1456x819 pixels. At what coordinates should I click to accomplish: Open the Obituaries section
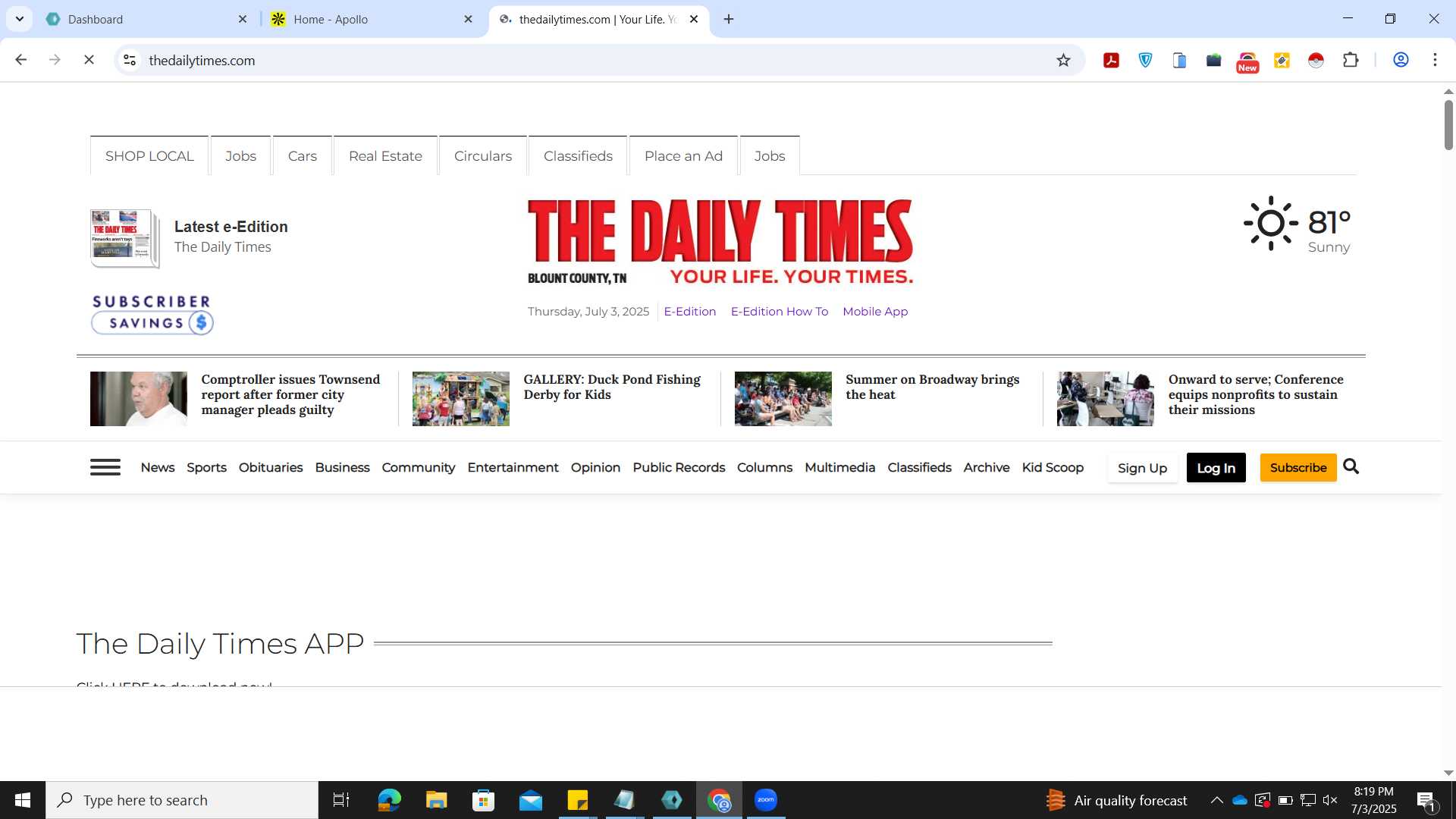point(271,468)
